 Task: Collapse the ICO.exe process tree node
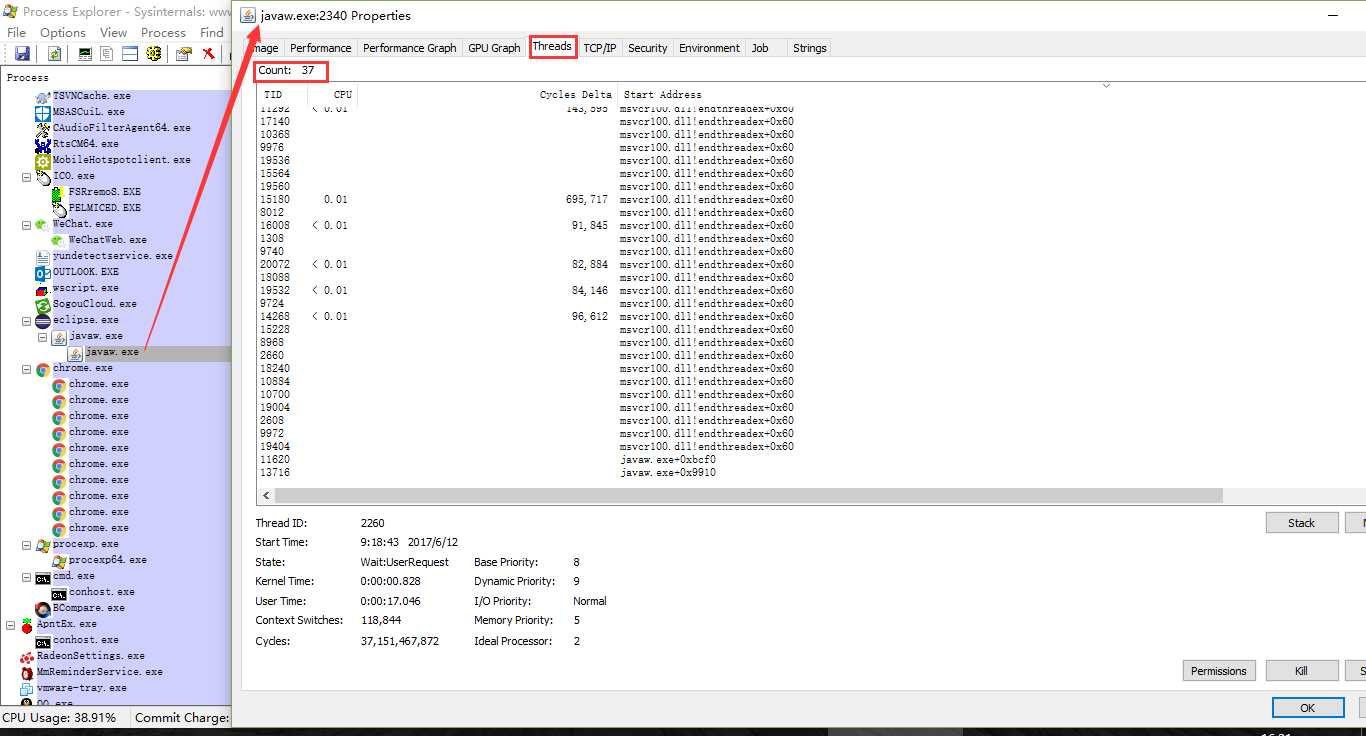(x=27, y=176)
